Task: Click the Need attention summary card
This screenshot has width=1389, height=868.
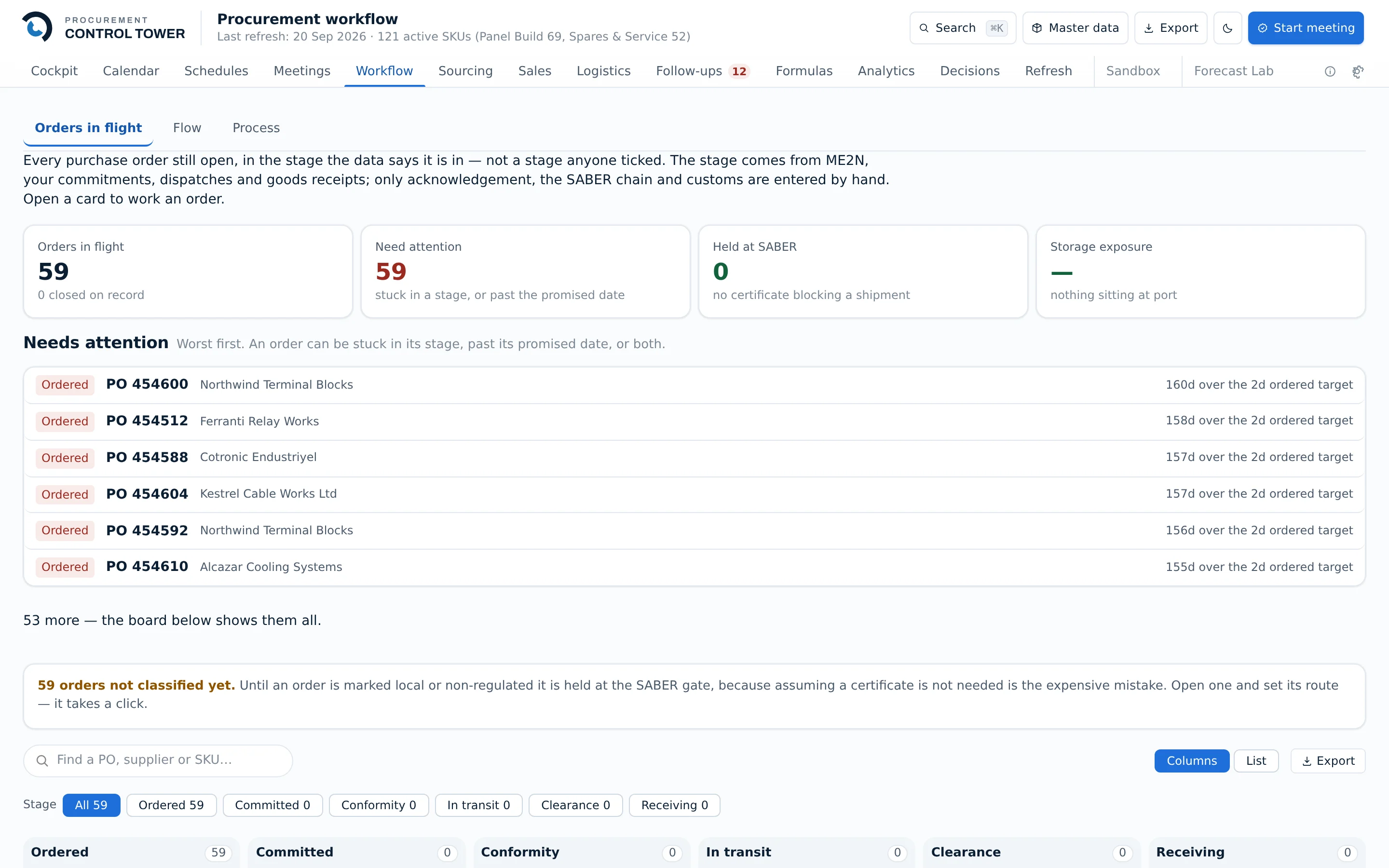Action: point(525,271)
